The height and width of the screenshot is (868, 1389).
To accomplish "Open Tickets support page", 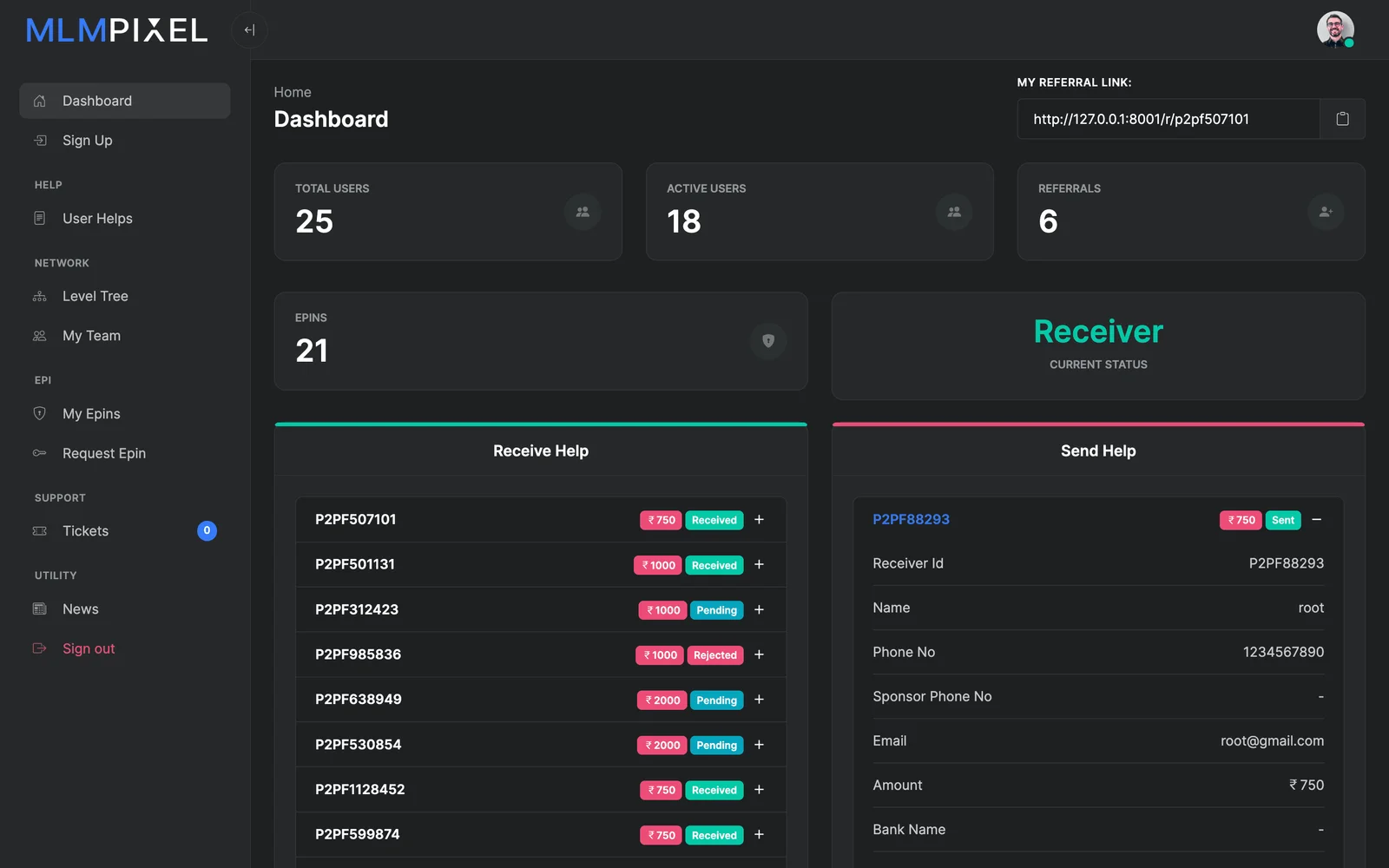I will (125, 530).
